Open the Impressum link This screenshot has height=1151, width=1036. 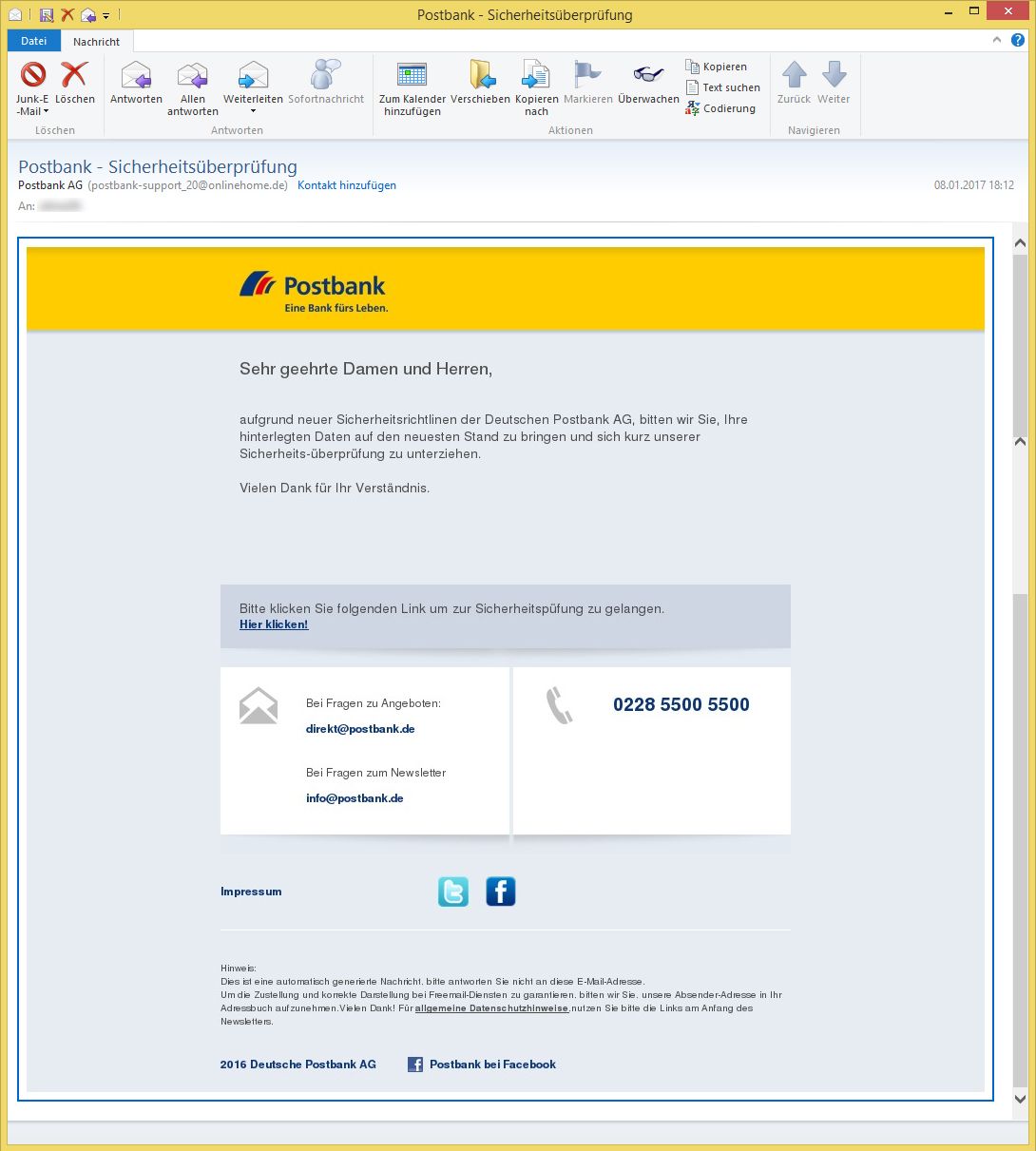coord(251,892)
